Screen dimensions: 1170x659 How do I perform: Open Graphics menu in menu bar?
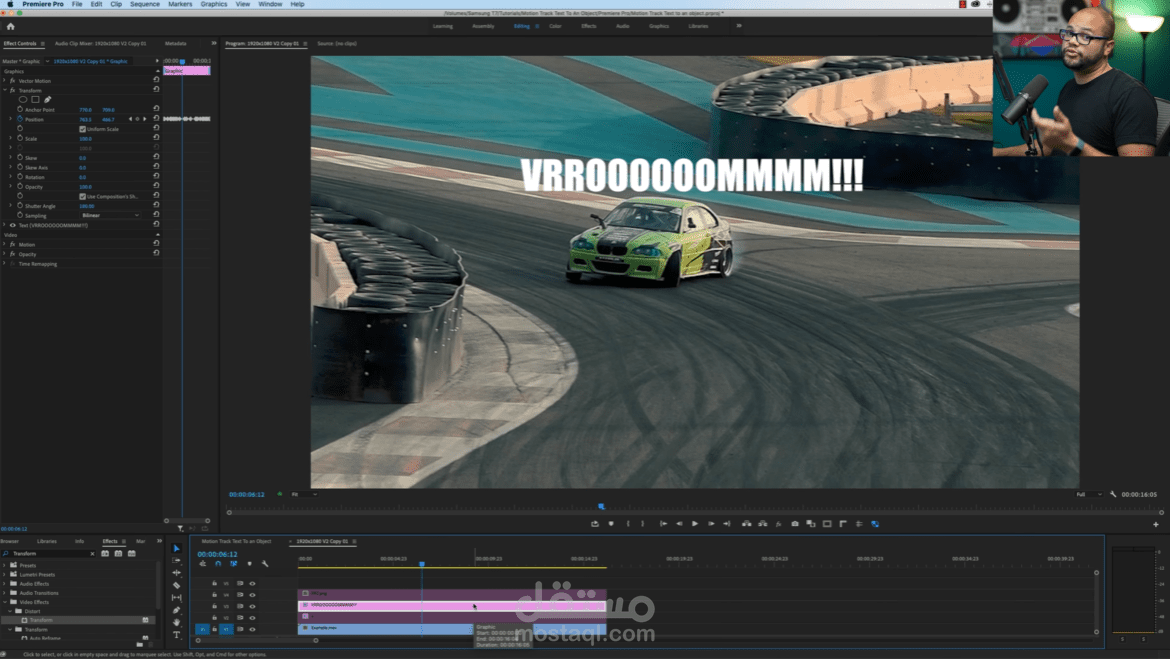(213, 4)
